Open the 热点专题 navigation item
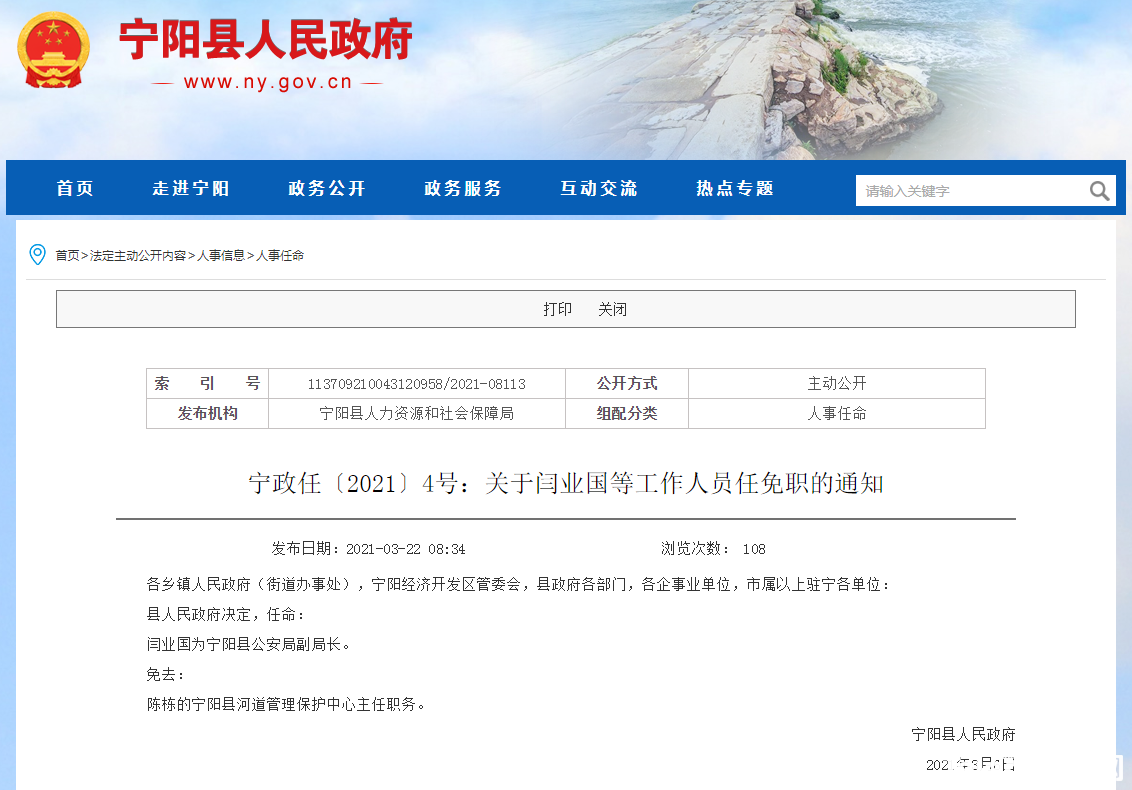 735,188
